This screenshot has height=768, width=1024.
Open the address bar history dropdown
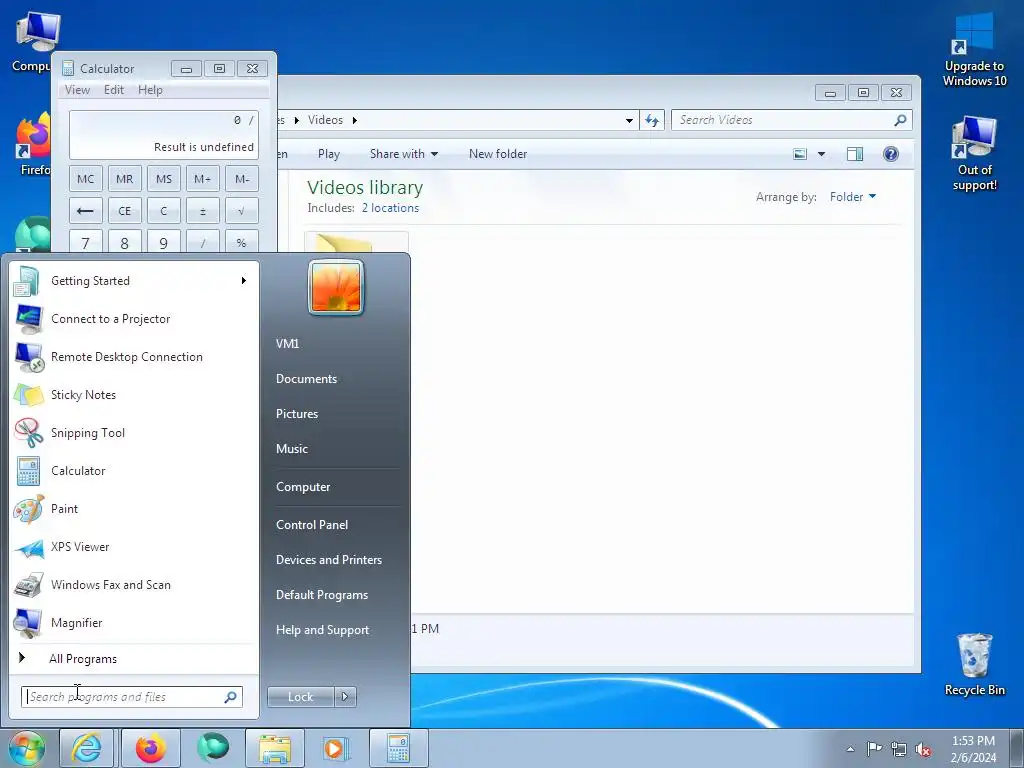click(x=629, y=120)
